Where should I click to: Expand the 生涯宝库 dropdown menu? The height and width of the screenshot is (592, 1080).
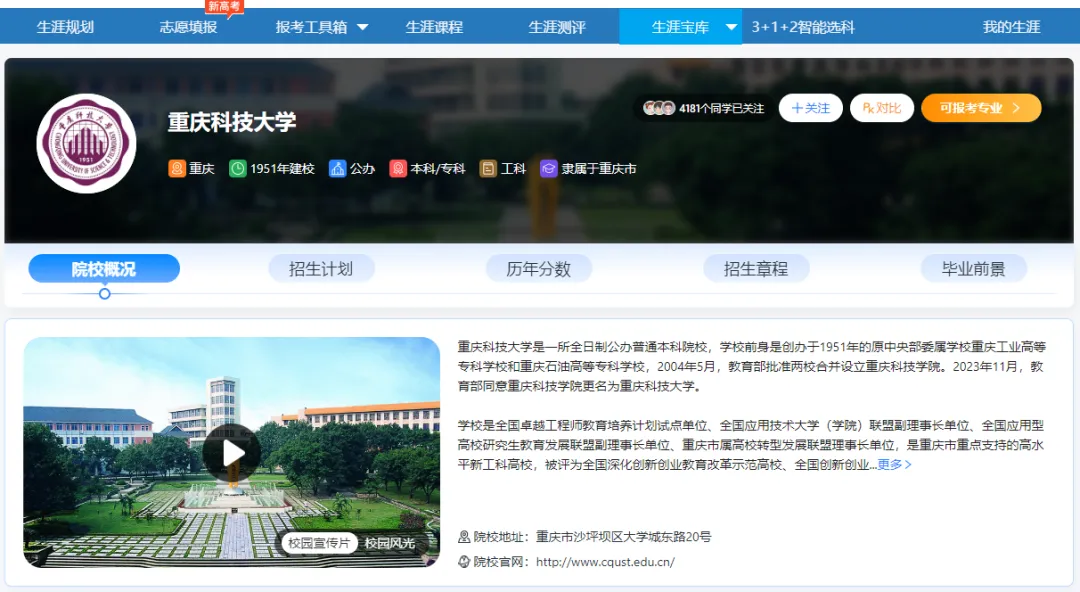click(732, 28)
